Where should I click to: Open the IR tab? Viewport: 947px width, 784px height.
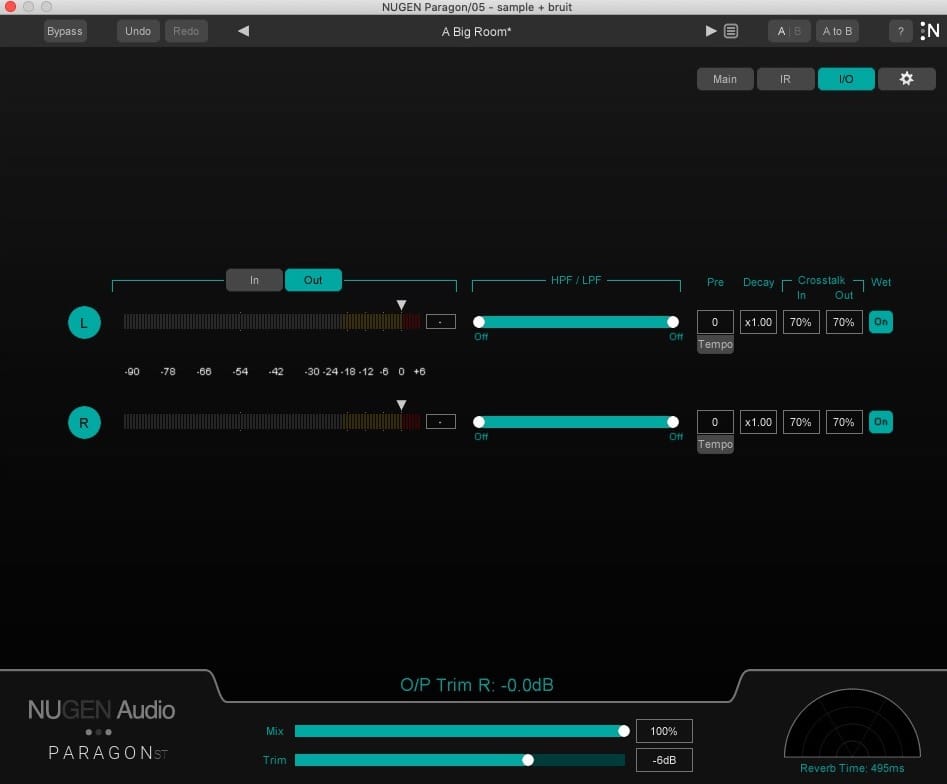[x=786, y=78]
